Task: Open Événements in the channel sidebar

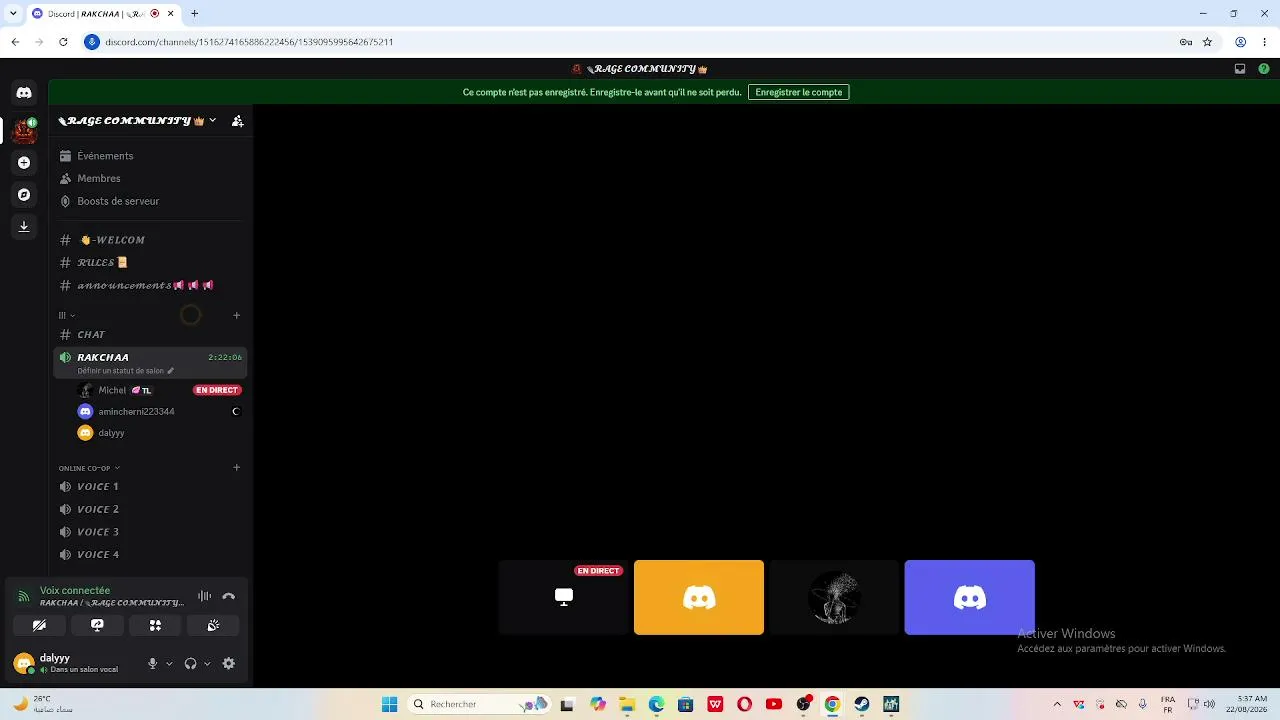Action: [x=150, y=156]
